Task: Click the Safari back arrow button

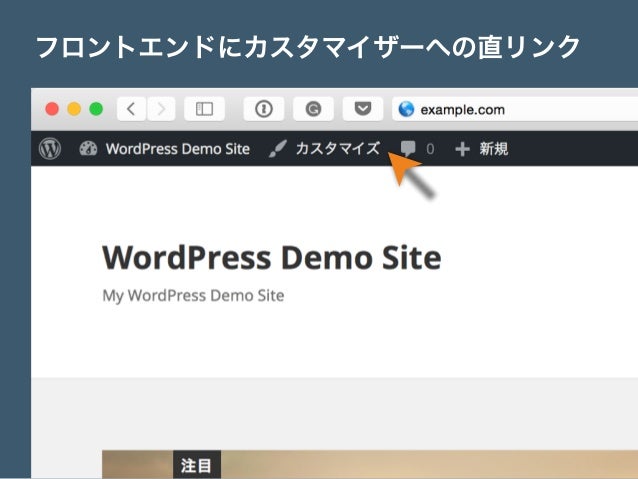Action: coord(131,109)
